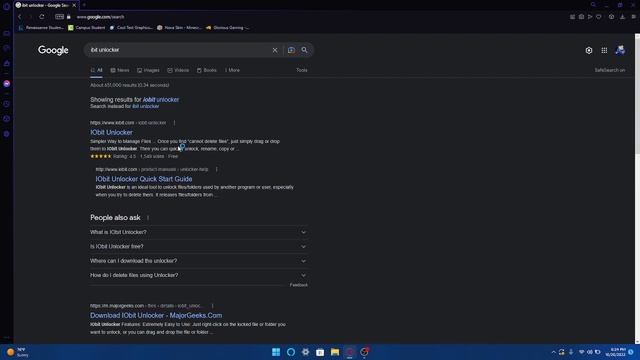Switch to the Images tab
This screenshot has width=640, height=360.
pyautogui.click(x=148, y=70)
